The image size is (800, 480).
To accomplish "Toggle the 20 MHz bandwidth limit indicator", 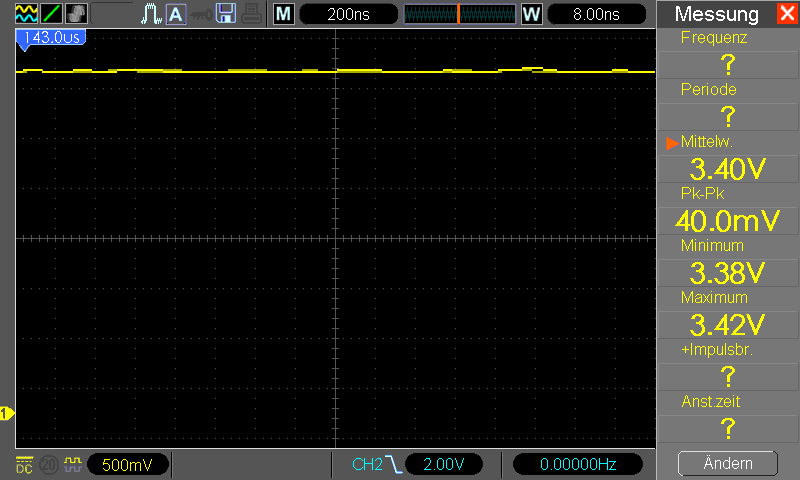I will 47,465.
